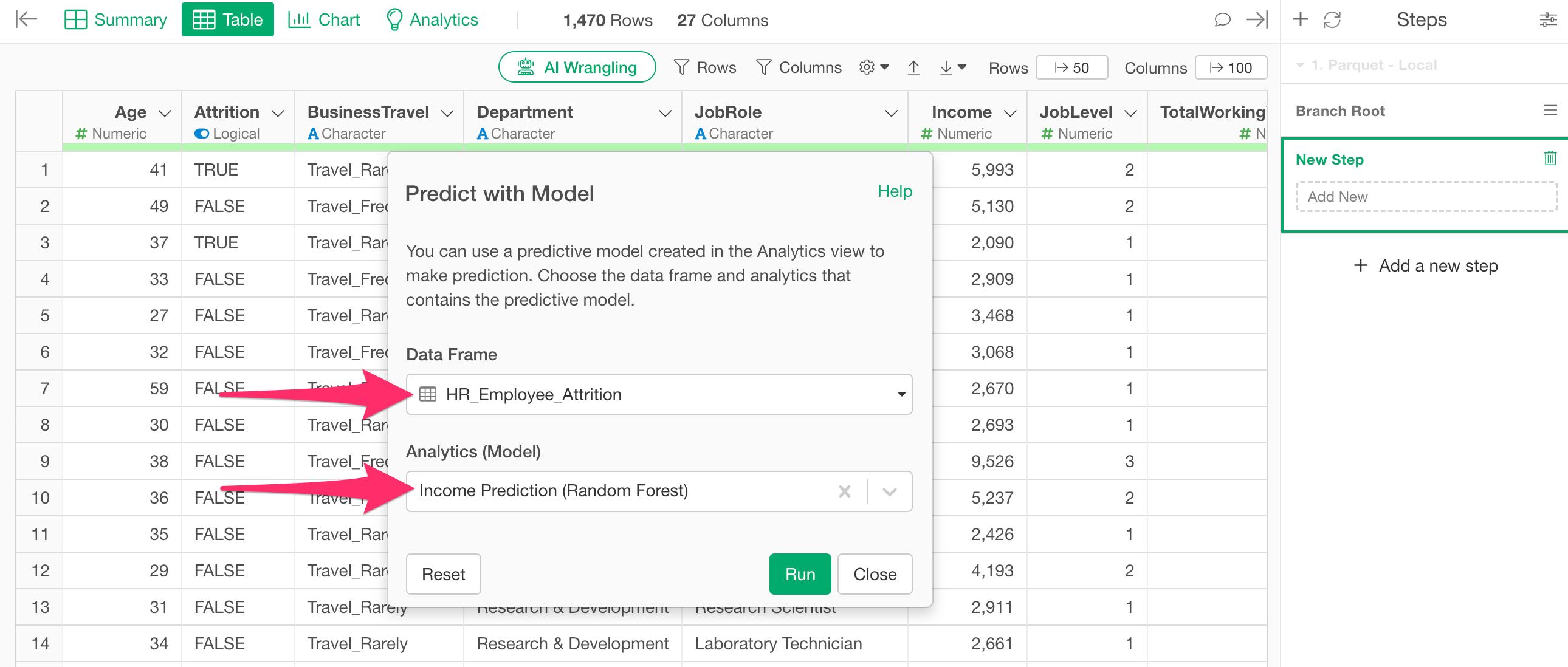The image size is (1568, 667).
Task: Open Branch Root hamburger menu
Action: coord(1550,111)
